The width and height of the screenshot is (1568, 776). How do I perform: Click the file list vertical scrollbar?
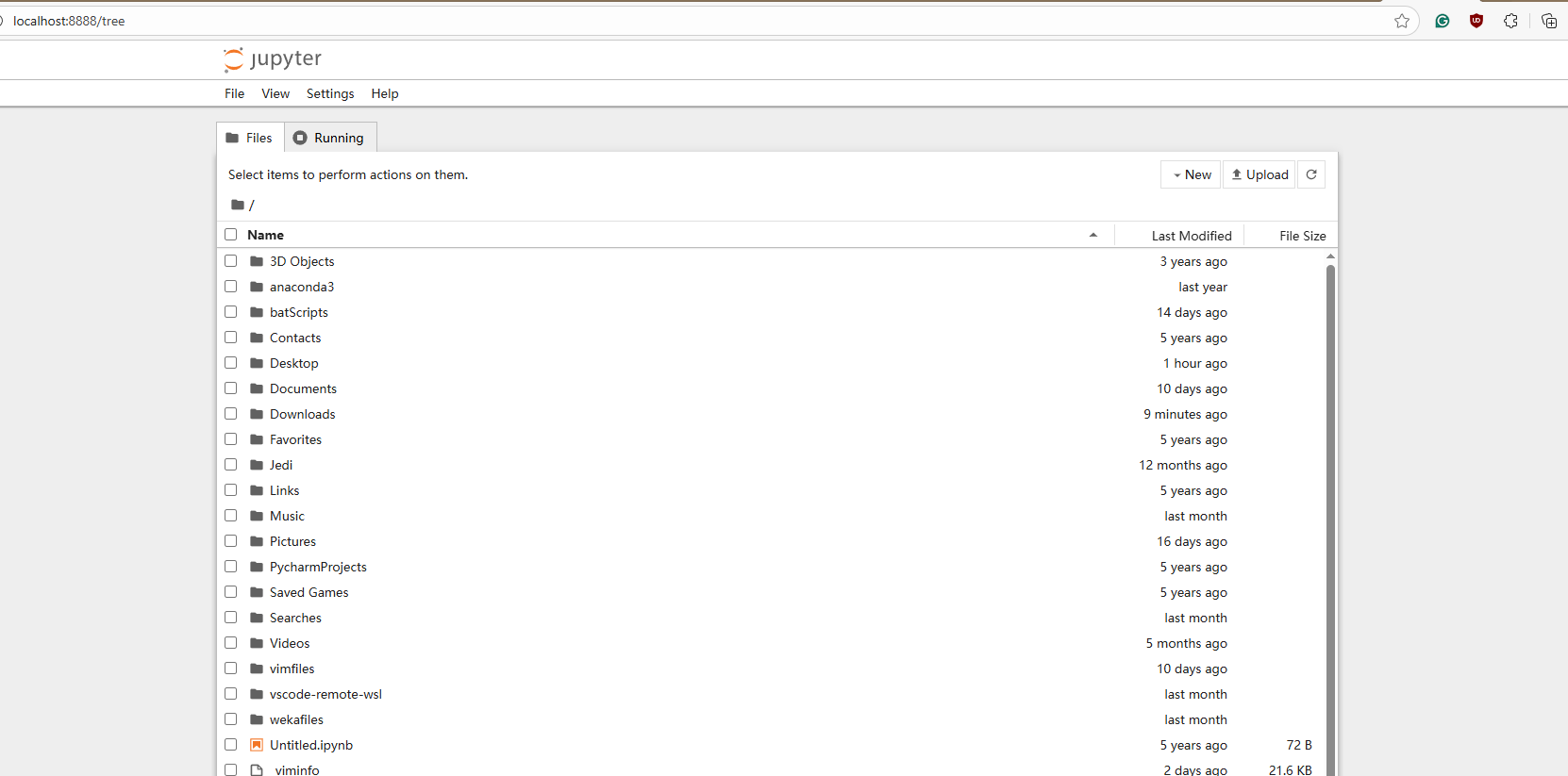1330,471
